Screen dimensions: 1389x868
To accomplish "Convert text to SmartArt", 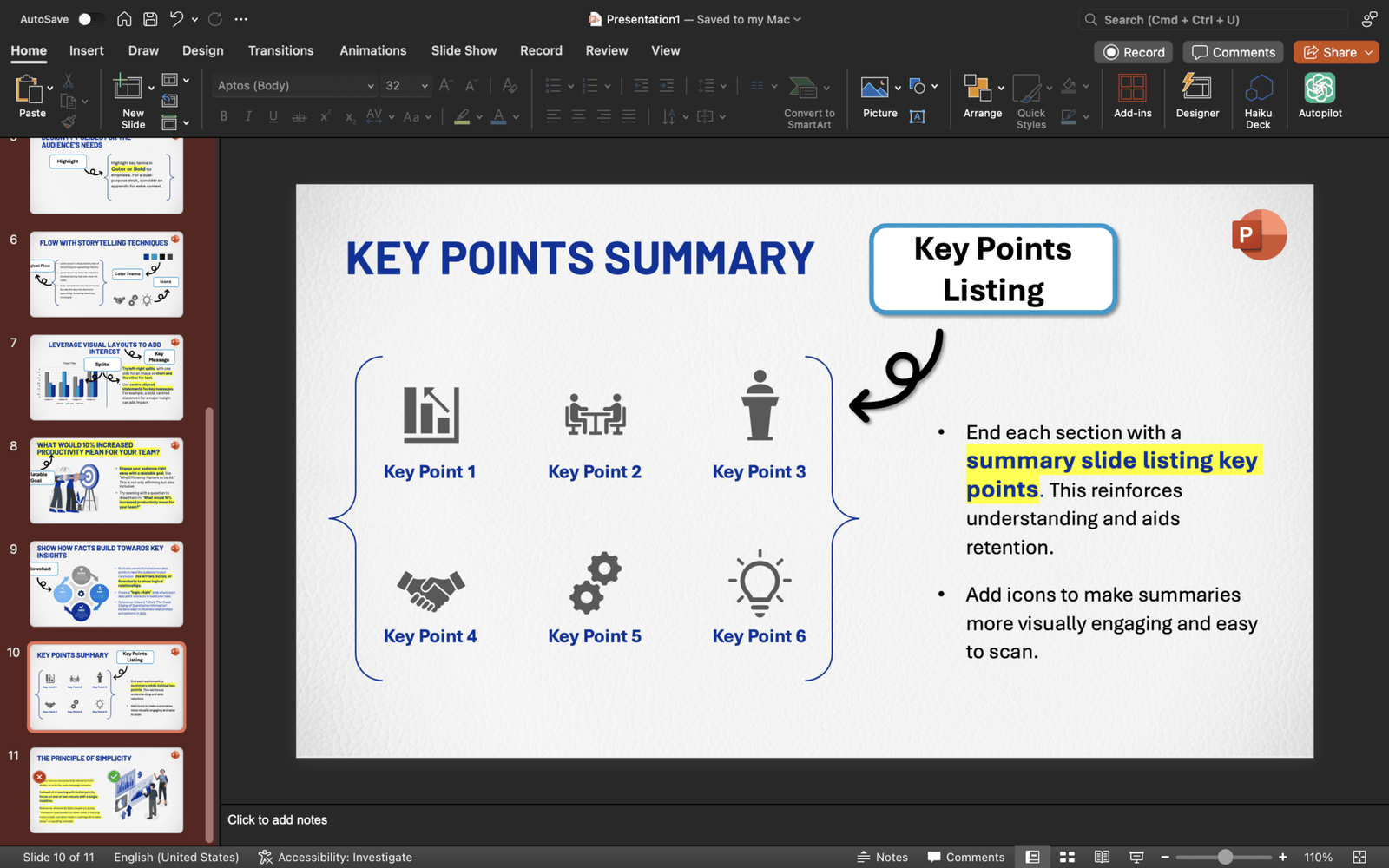I will 807,100.
